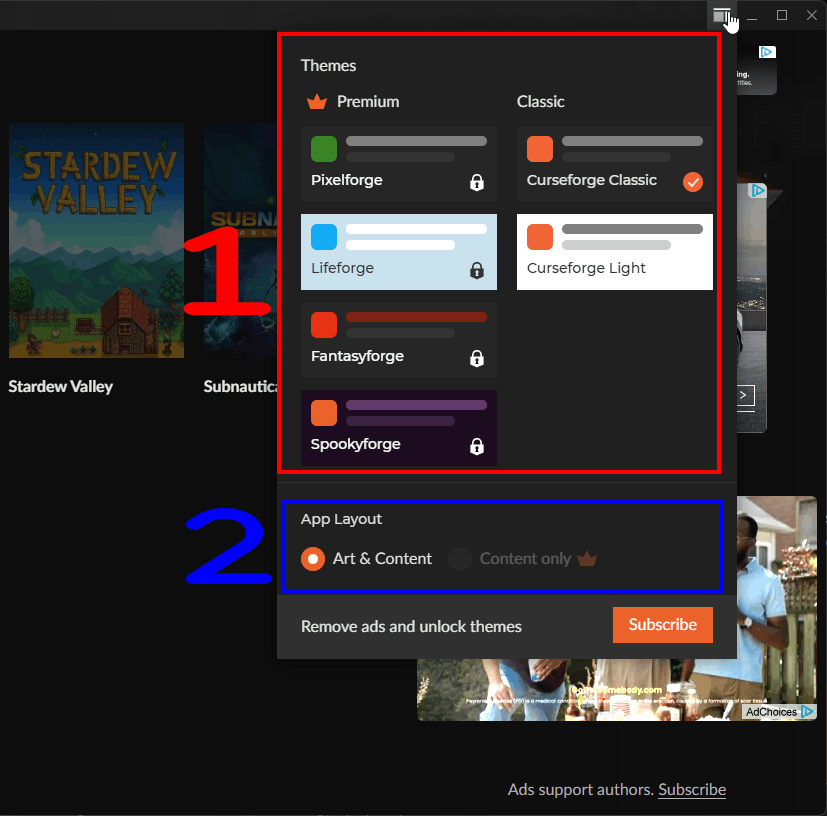
Task: Click the green swatch on Pixelforge
Action: [x=324, y=149]
